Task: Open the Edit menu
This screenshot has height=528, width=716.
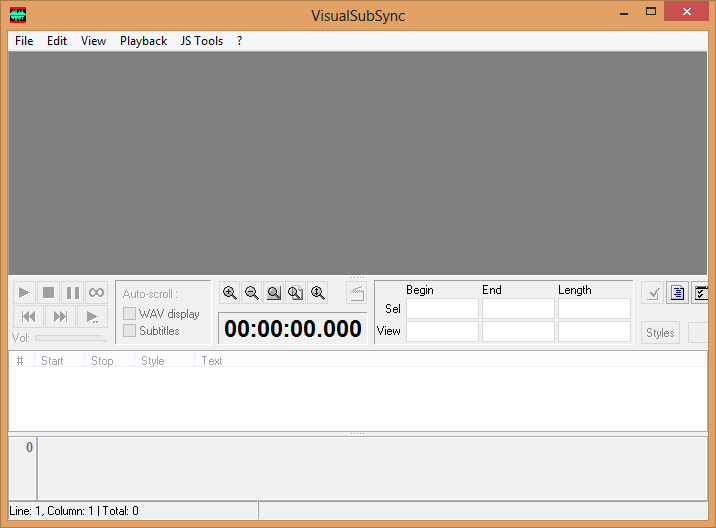Action: [57, 41]
